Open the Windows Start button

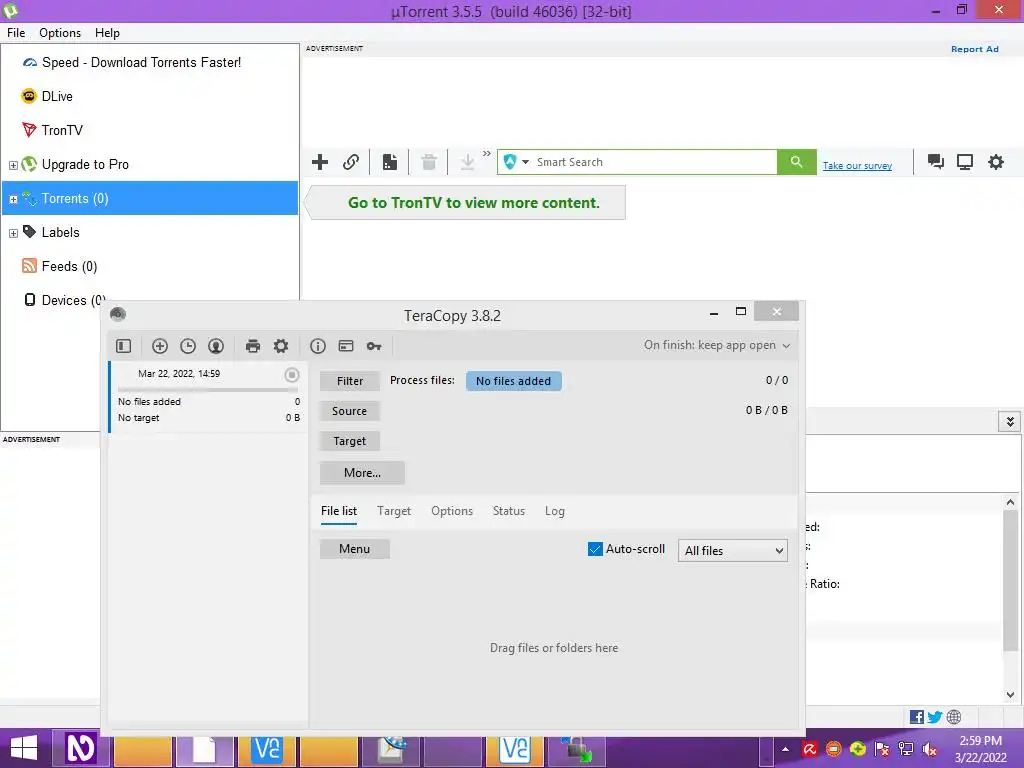tap(24, 748)
